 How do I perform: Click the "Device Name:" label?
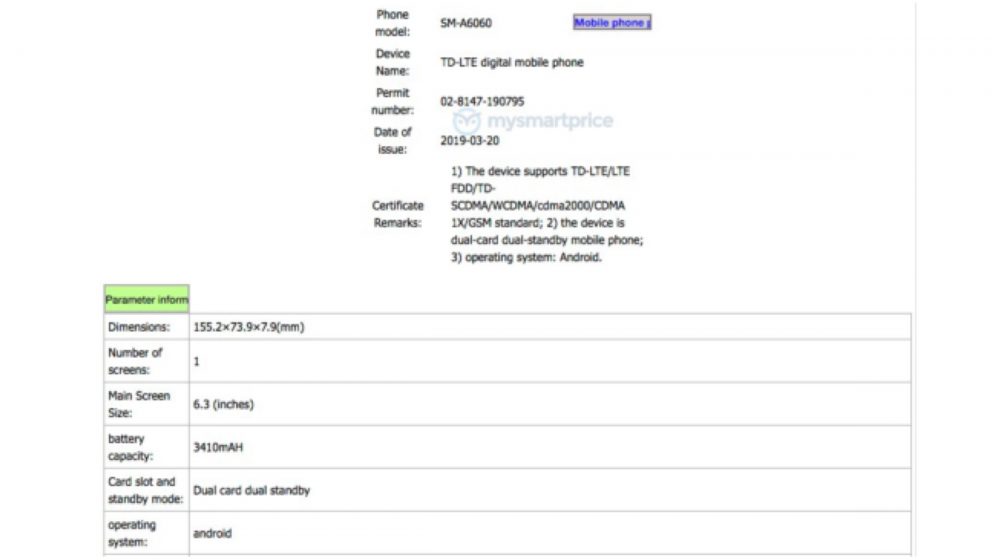[392, 62]
